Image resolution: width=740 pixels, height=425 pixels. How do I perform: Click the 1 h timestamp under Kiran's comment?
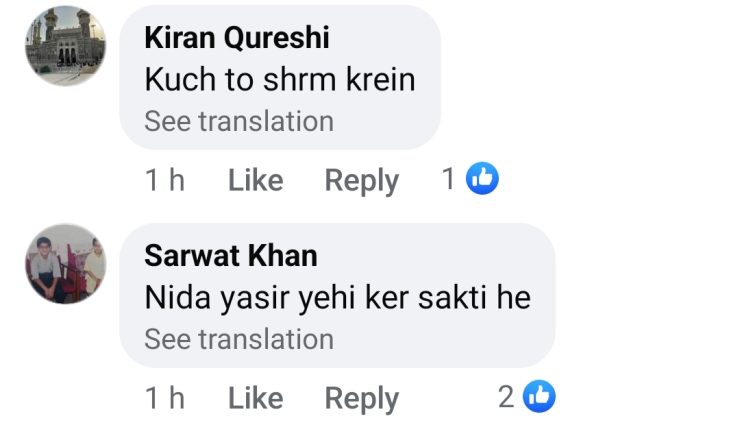coord(165,180)
